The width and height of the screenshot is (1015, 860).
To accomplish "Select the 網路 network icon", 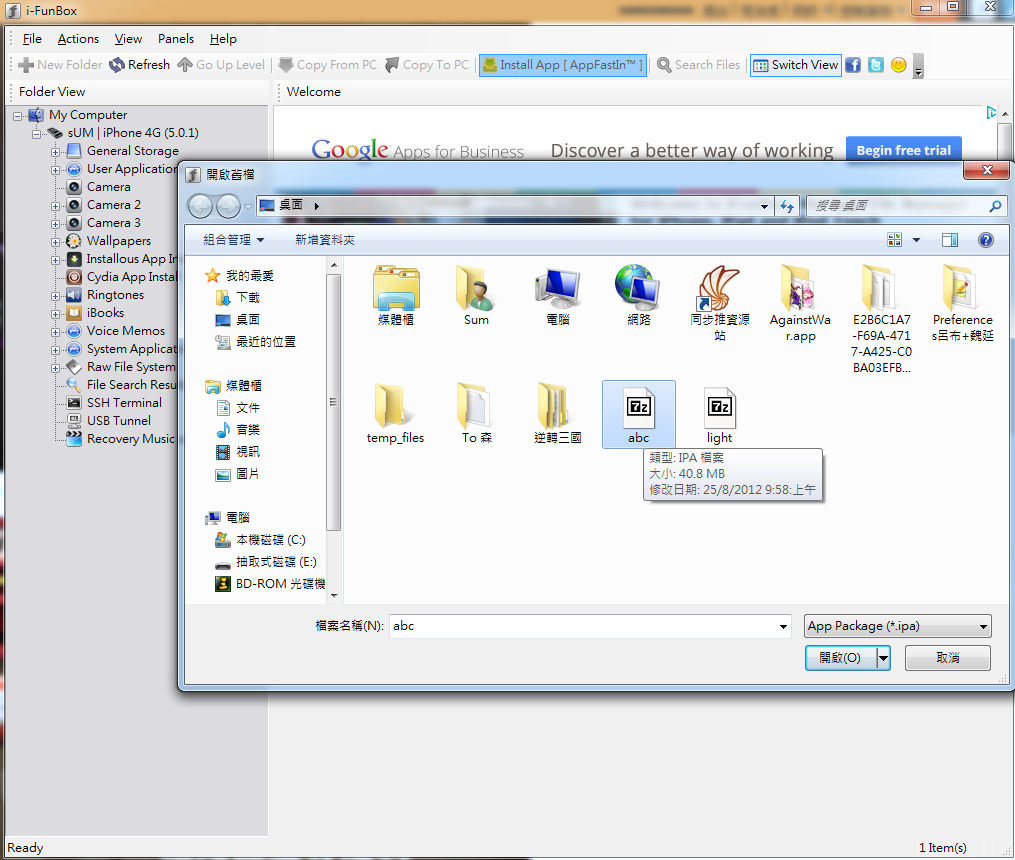I will (x=638, y=296).
